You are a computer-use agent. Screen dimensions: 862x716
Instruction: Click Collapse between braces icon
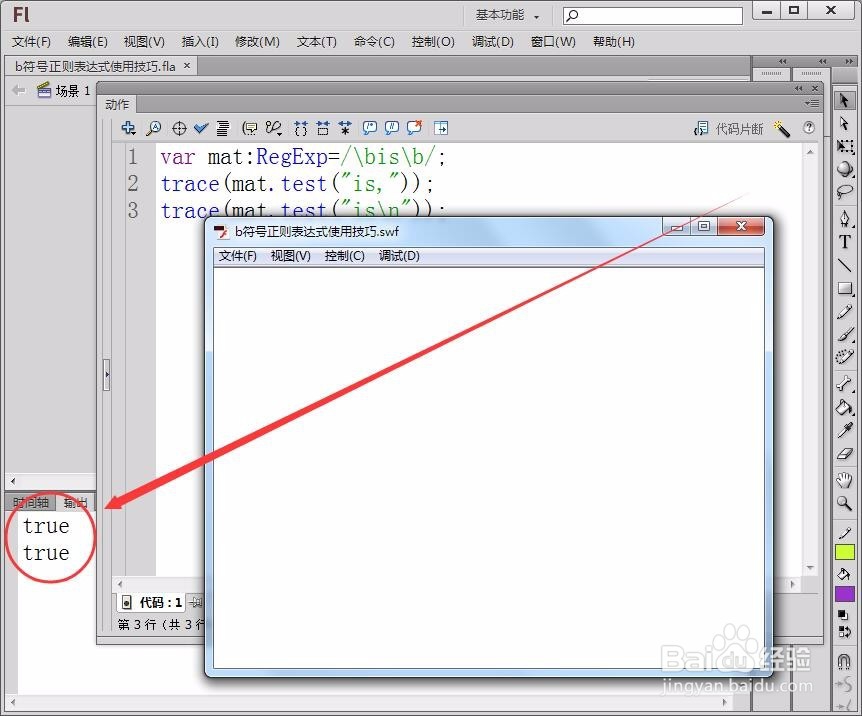click(x=301, y=128)
